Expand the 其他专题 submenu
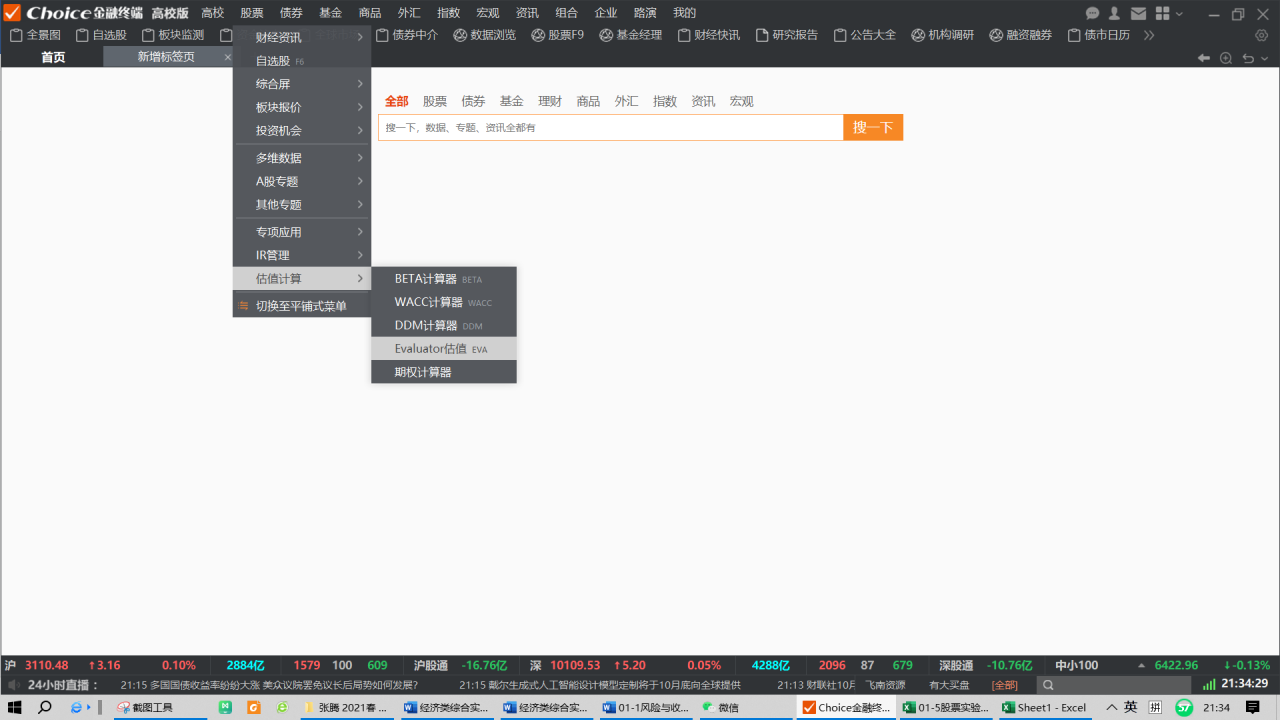1280x720 pixels. coord(302,204)
